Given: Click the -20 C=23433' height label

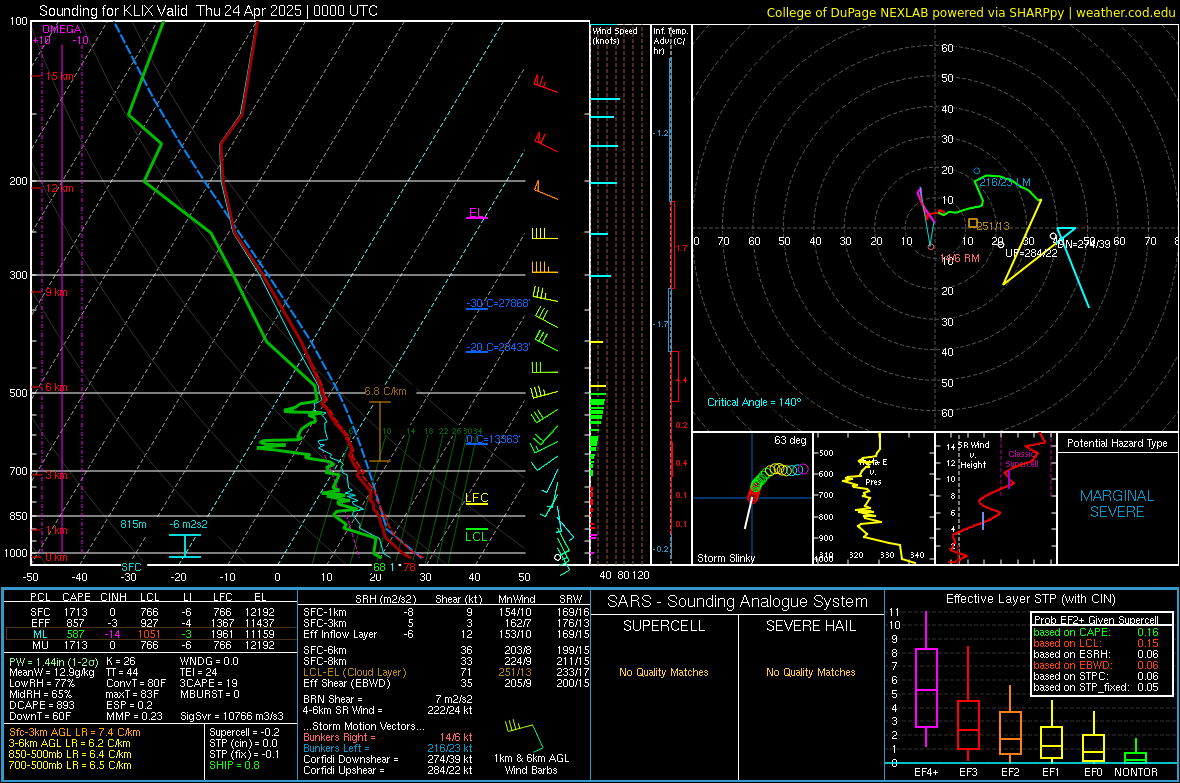Looking at the screenshot, I should click(x=498, y=347).
